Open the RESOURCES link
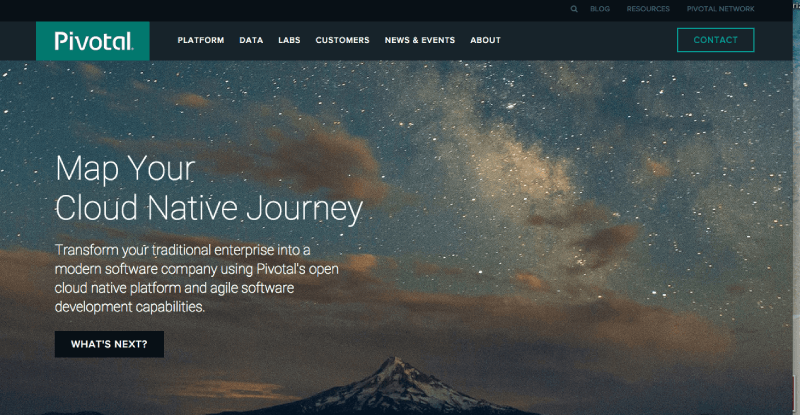Screen dimensions: 800x415 coord(648,9)
